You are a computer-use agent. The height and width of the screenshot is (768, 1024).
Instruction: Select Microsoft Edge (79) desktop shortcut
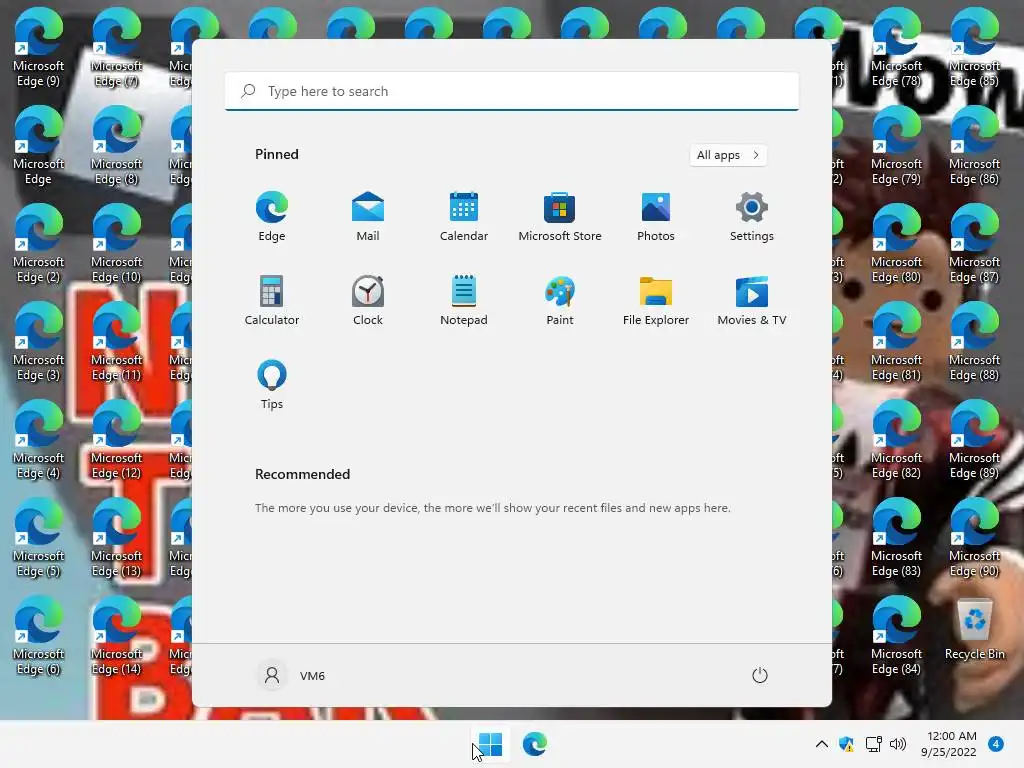pos(897,146)
